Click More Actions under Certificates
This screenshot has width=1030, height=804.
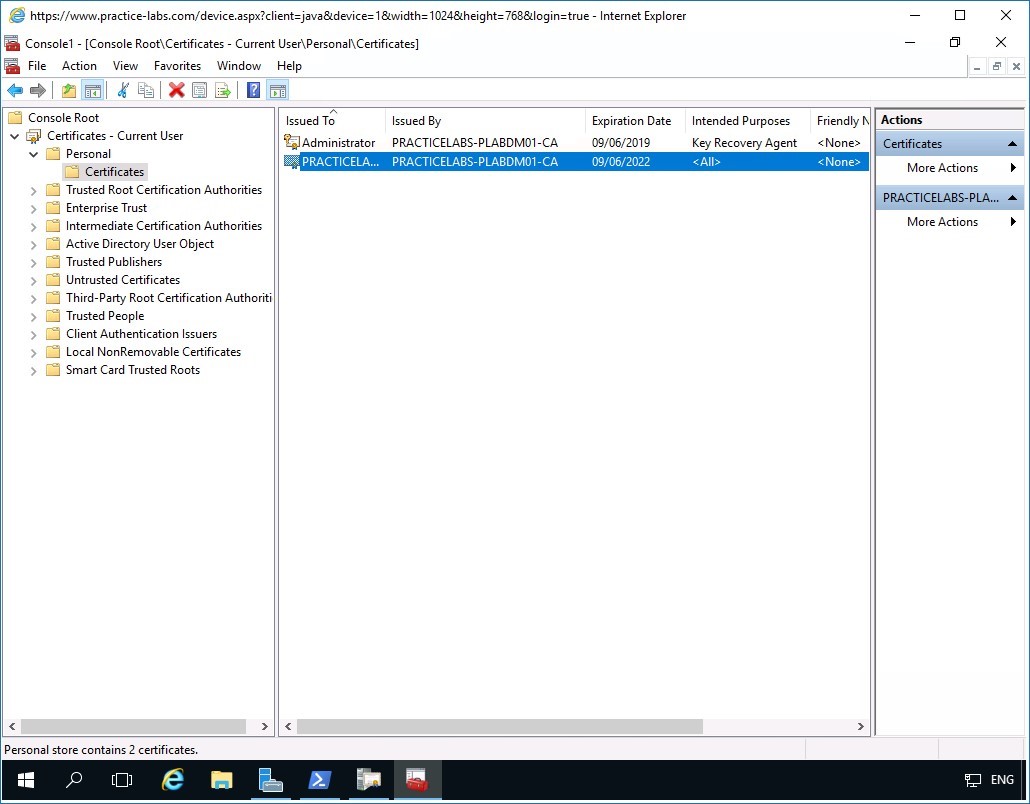click(942, 168)
